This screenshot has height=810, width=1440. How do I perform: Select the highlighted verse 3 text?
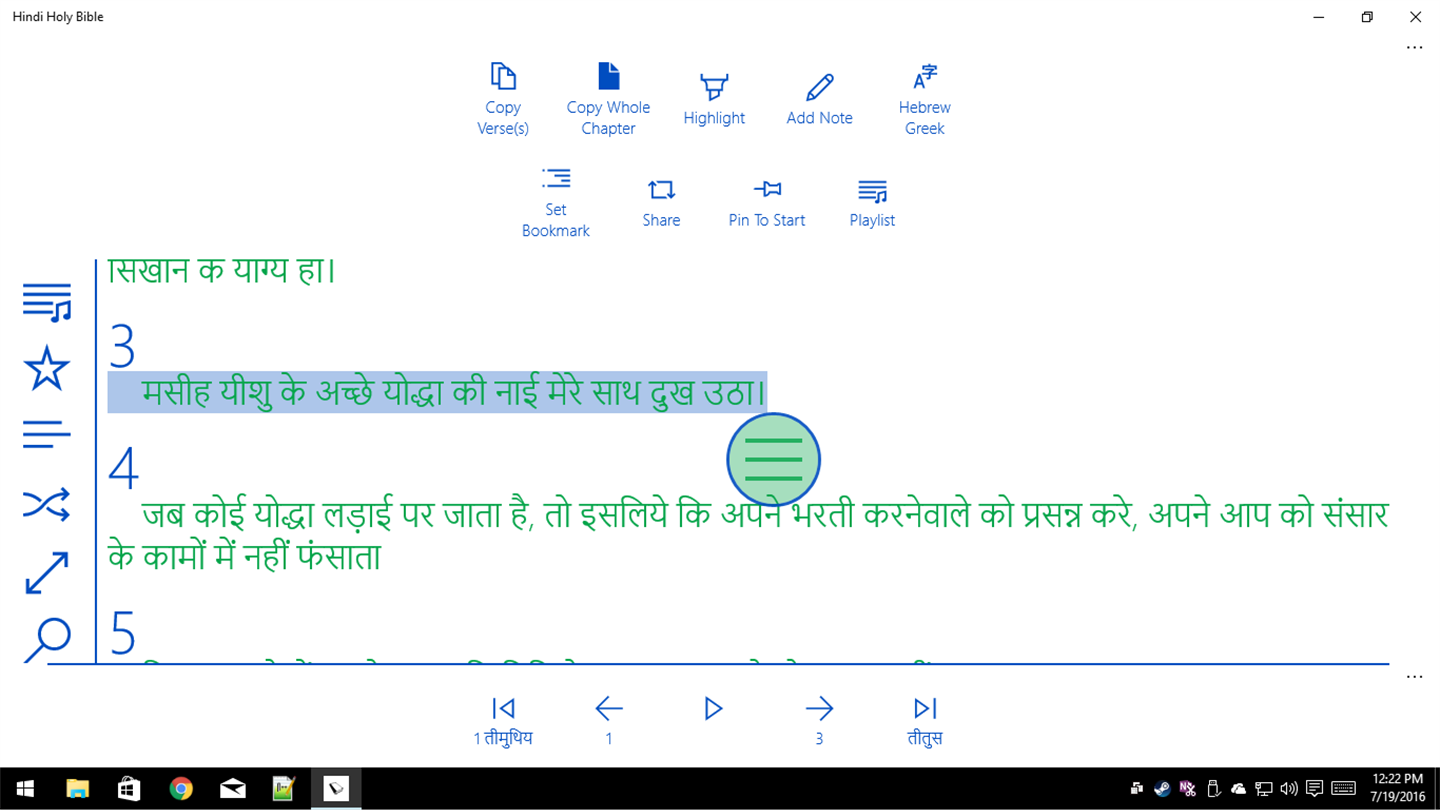tap(437, 392)
